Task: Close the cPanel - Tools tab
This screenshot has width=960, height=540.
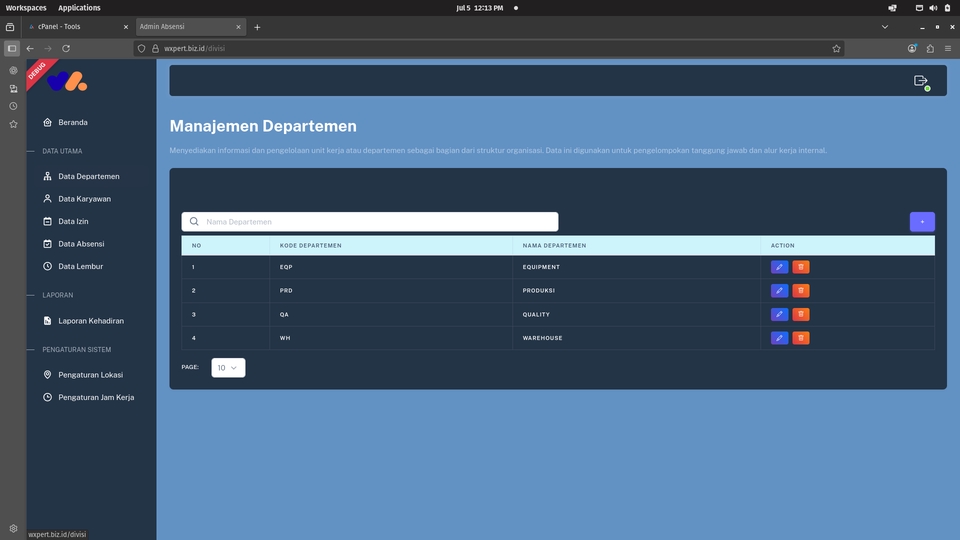Action: click(x=126, y=27)
